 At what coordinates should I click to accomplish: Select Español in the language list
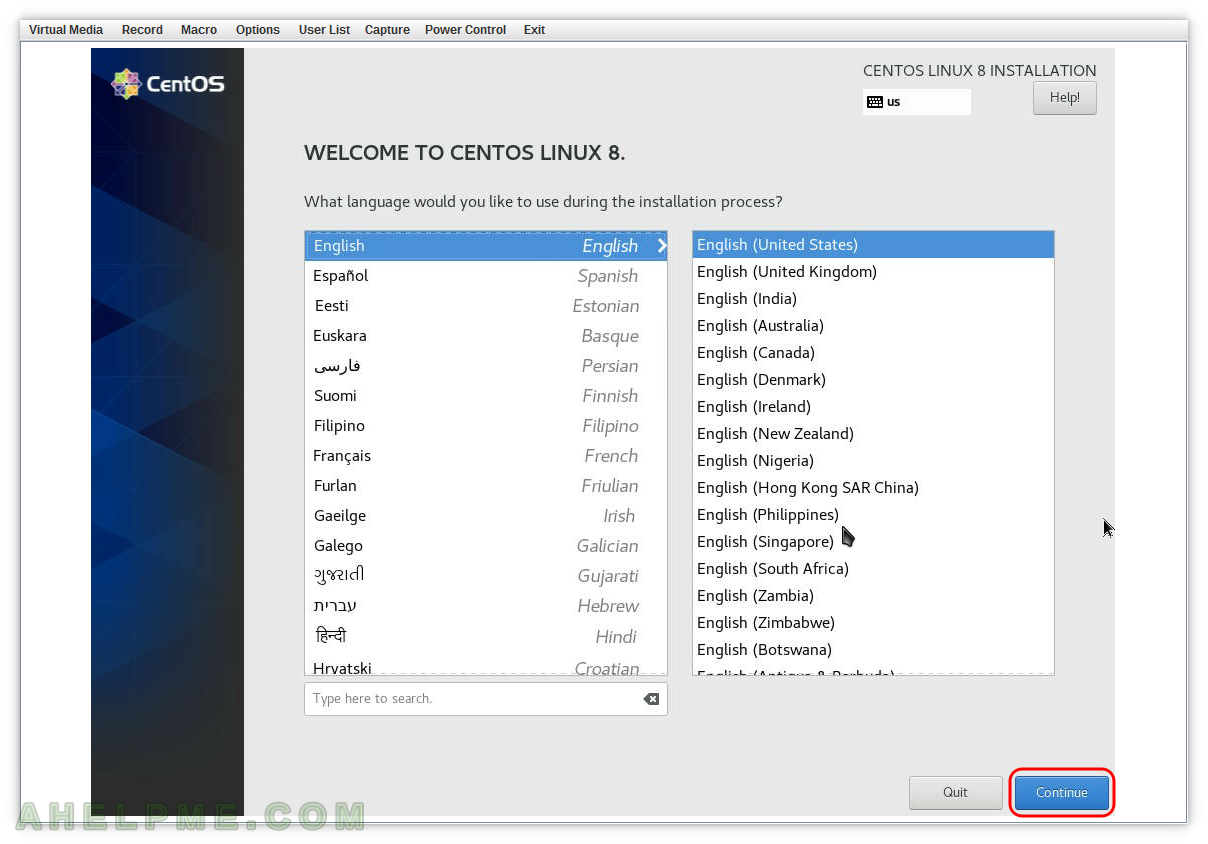coord(486,276)
